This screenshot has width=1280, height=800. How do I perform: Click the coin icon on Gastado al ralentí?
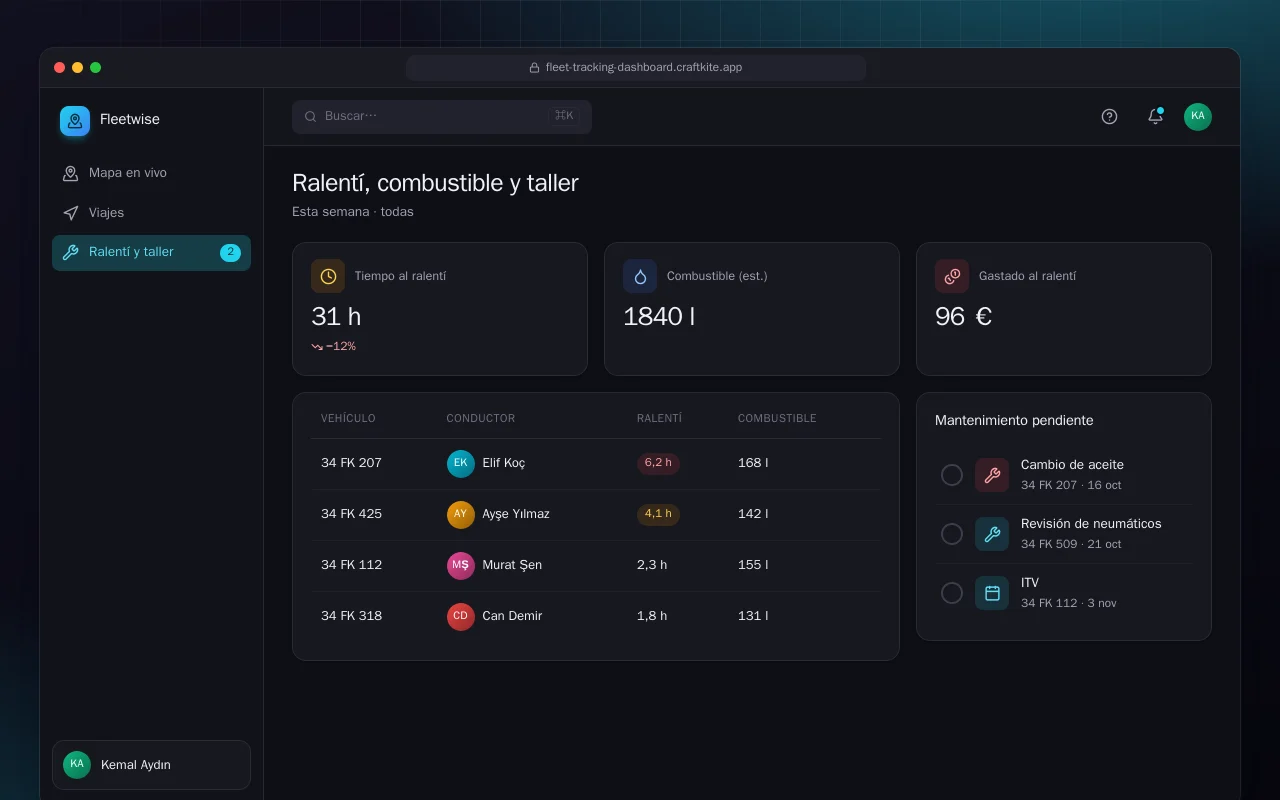952,276
